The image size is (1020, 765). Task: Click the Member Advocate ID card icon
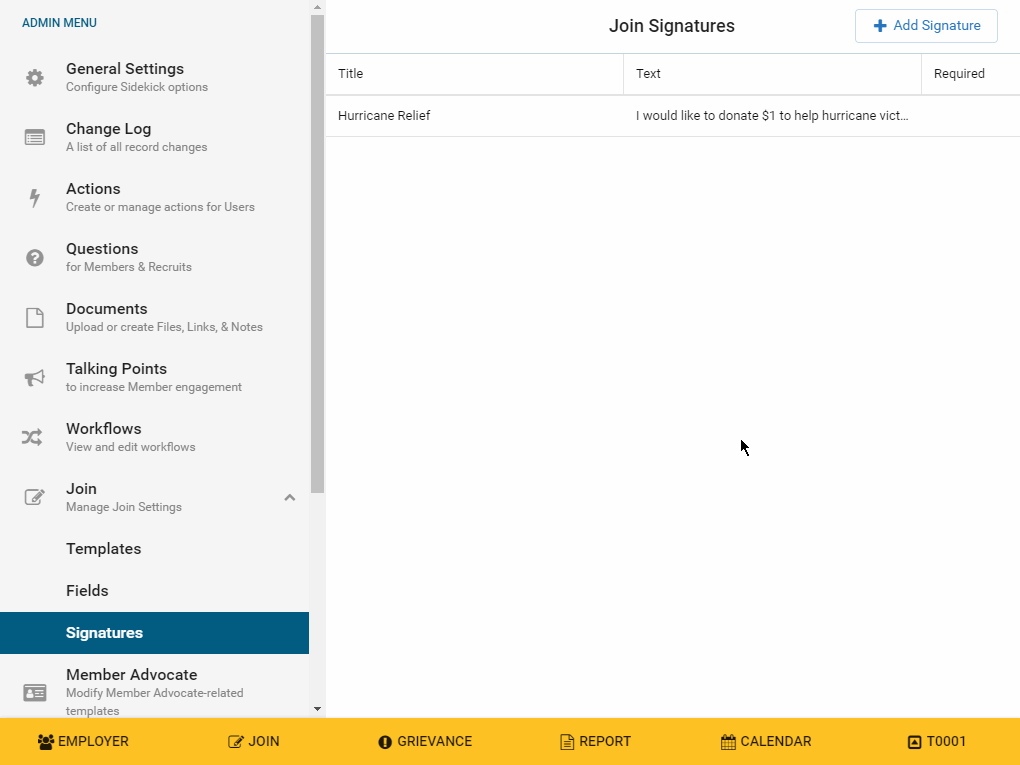coord(35,692)
